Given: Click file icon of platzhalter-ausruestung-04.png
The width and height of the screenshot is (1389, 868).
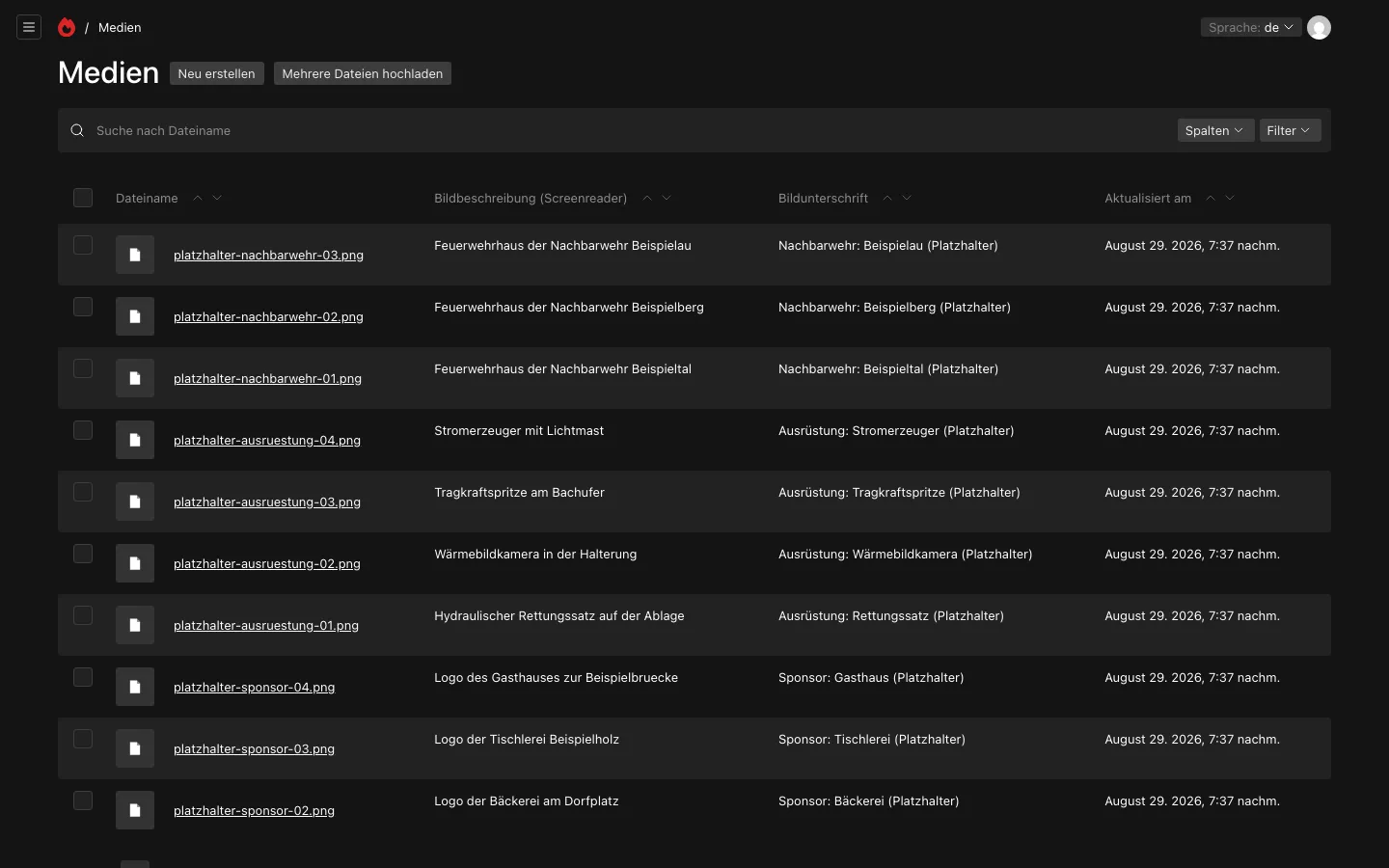Looking at the screenshot, I should 135,440.
